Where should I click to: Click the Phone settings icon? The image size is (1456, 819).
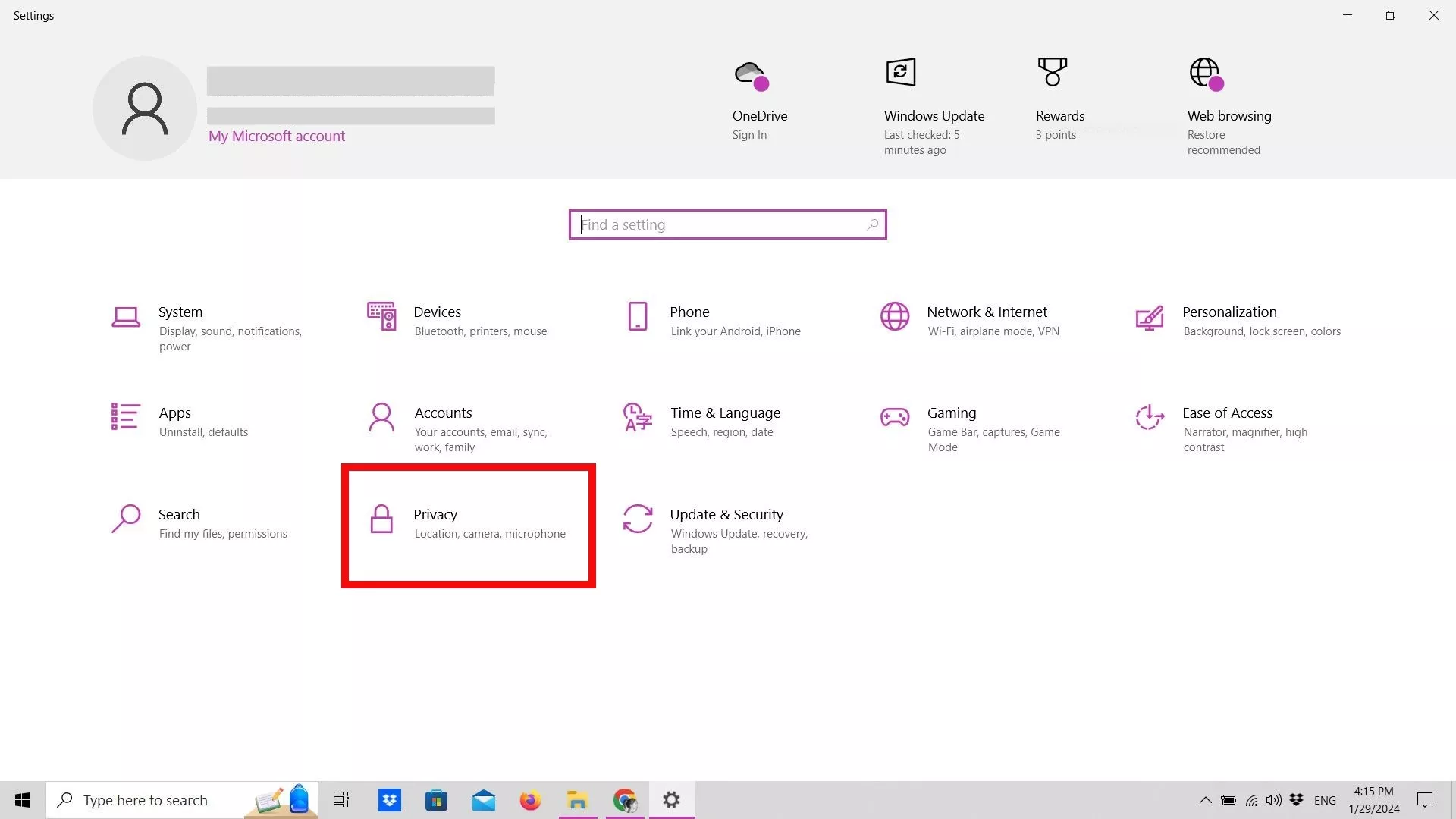(x=638, y=316)
